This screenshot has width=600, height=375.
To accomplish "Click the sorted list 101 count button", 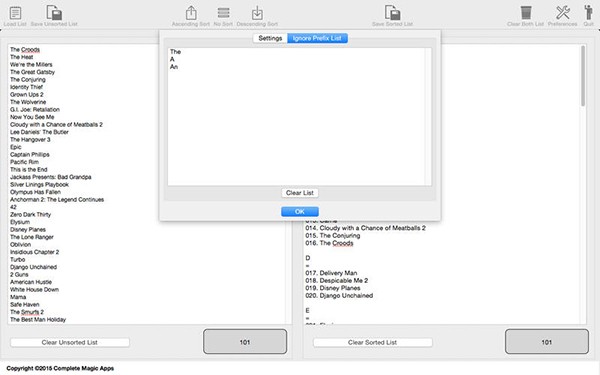I will click(x=546, y=342).
